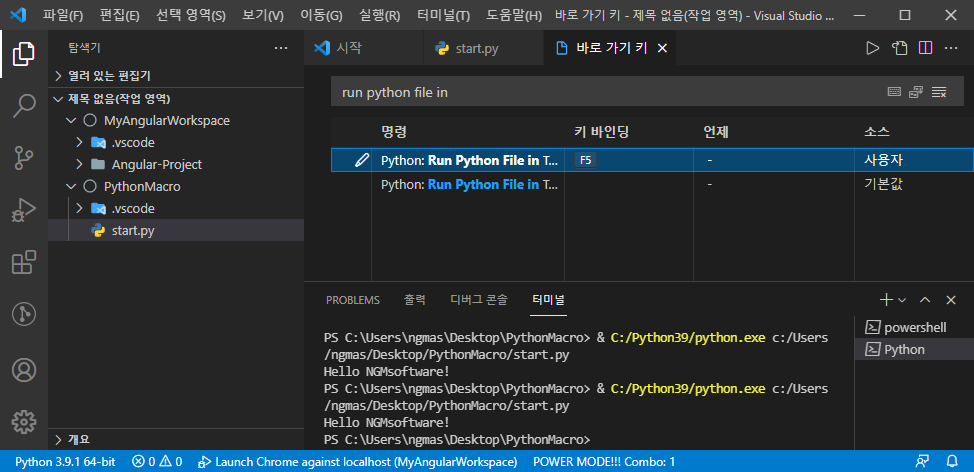This screenshot has width=974, height=472.
Task: Switch to the 디버그 콘솔 panel tab
Action: pyautogui.click(x=479, y=300)
